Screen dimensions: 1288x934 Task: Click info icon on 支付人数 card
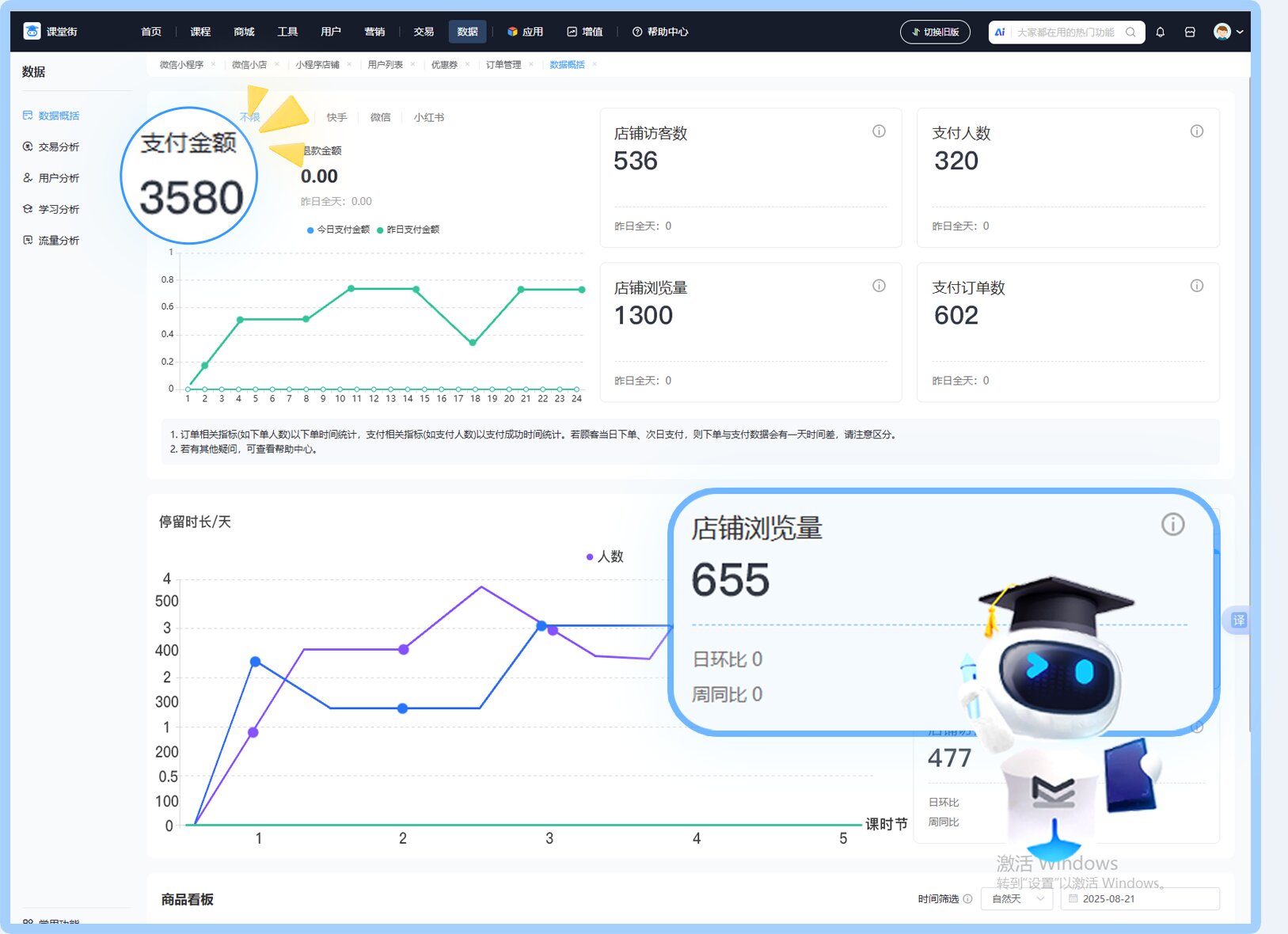(x=1197, y=131)
